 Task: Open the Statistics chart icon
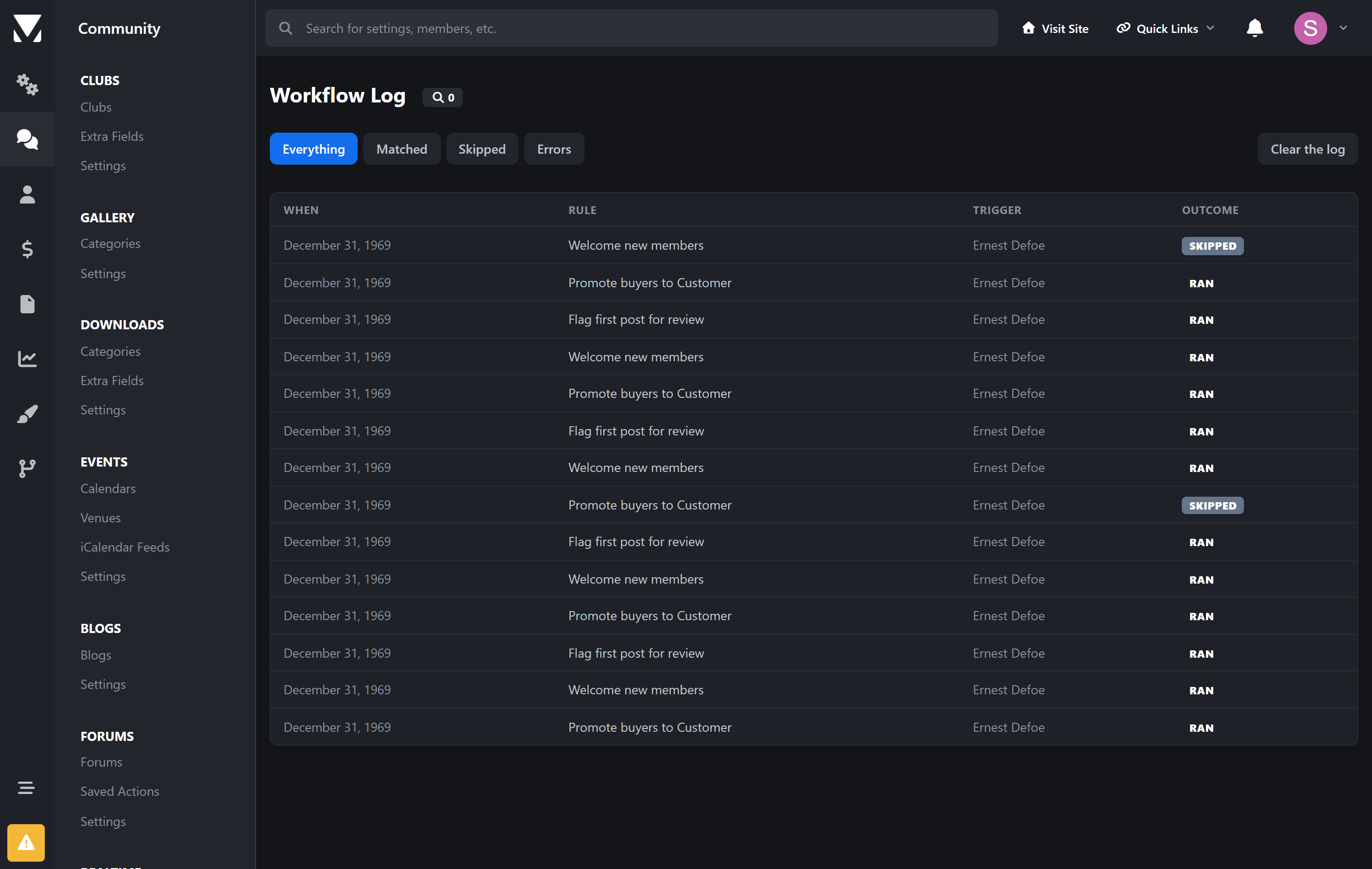[x=27, y=359]
